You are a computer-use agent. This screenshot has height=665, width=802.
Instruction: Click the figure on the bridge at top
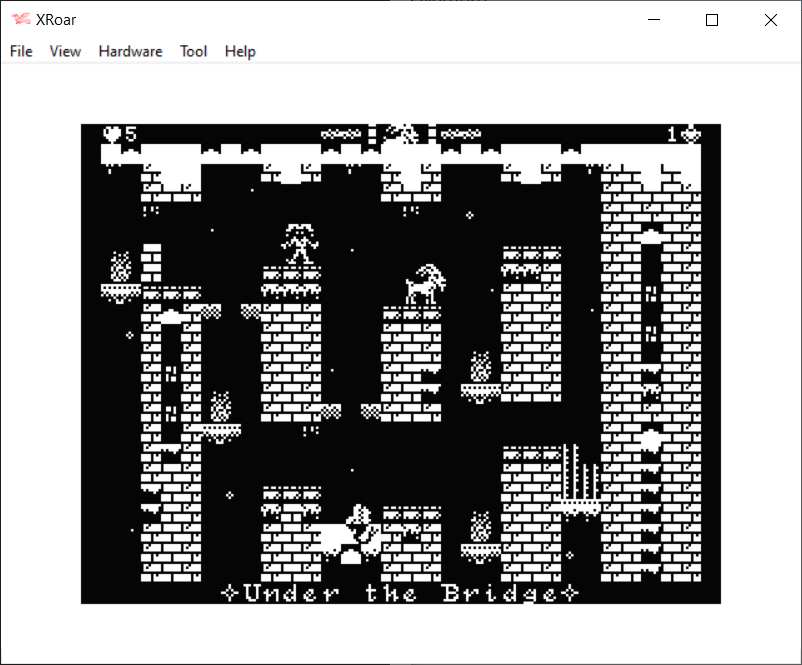[x=402, y=133]
